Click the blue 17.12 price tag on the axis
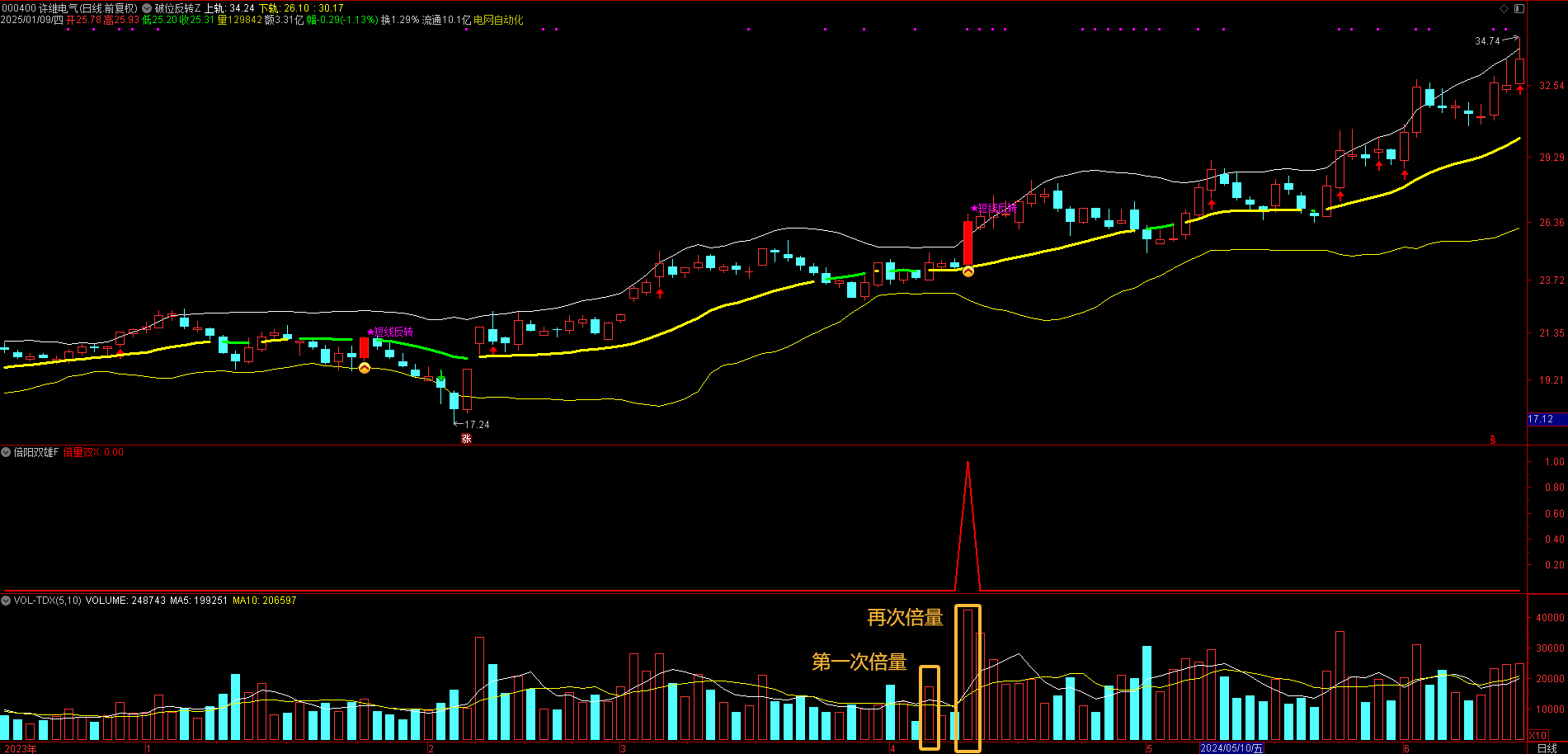The image size is (1568, 754). pyautogui.click(x=1547, y=419)
